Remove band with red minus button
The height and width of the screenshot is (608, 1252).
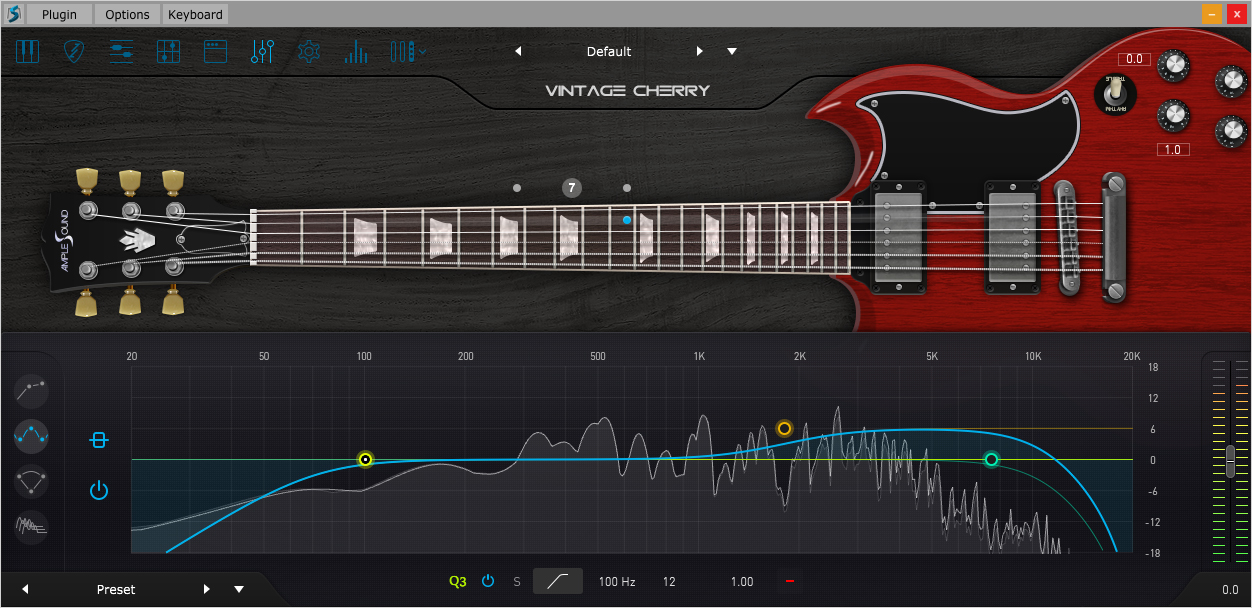(790, 581)
